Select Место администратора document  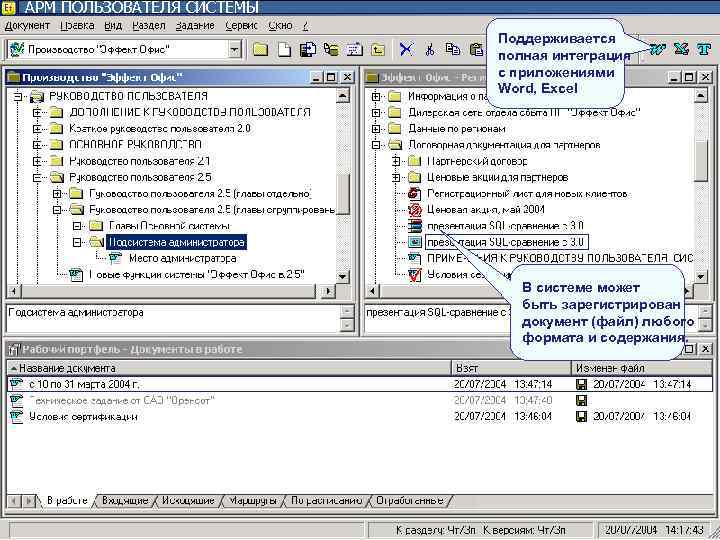pos(183,259)
